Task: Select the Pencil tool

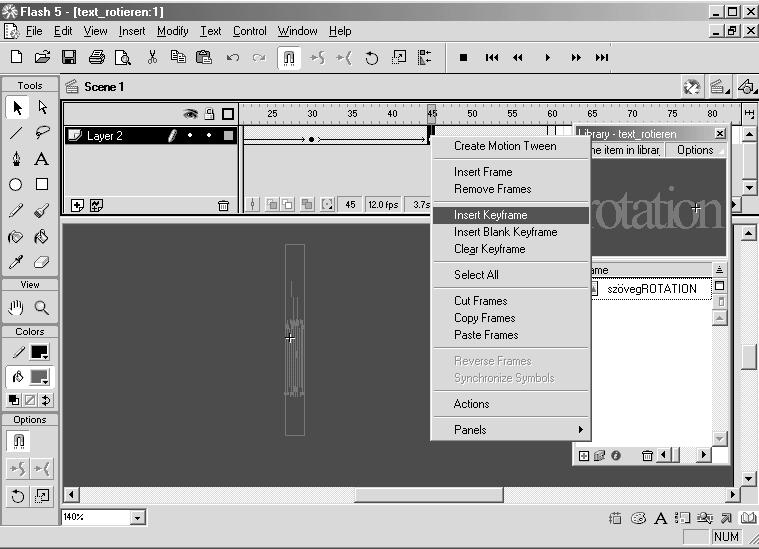Action: click(x=16, y=211)
